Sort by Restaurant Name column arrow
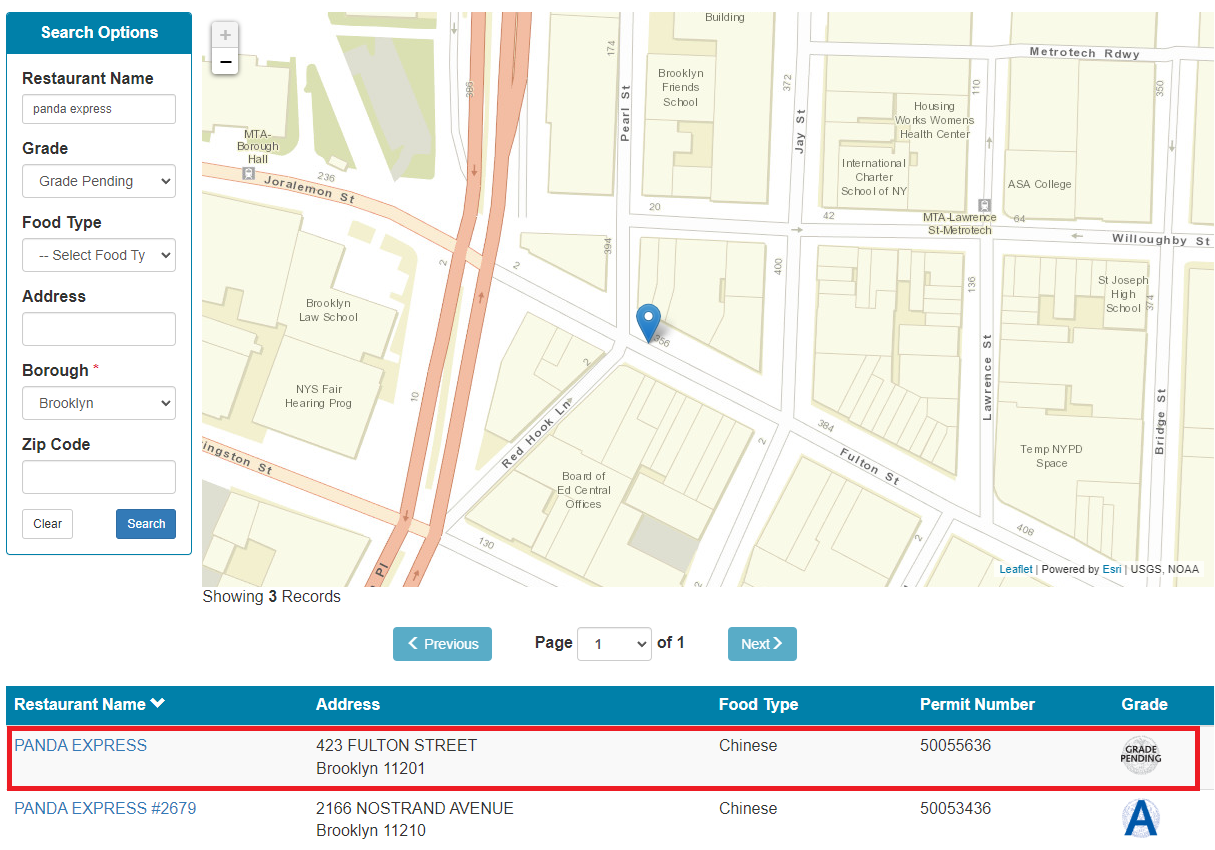Viewport: 1215px width, 850px height. tap(158, 704)
